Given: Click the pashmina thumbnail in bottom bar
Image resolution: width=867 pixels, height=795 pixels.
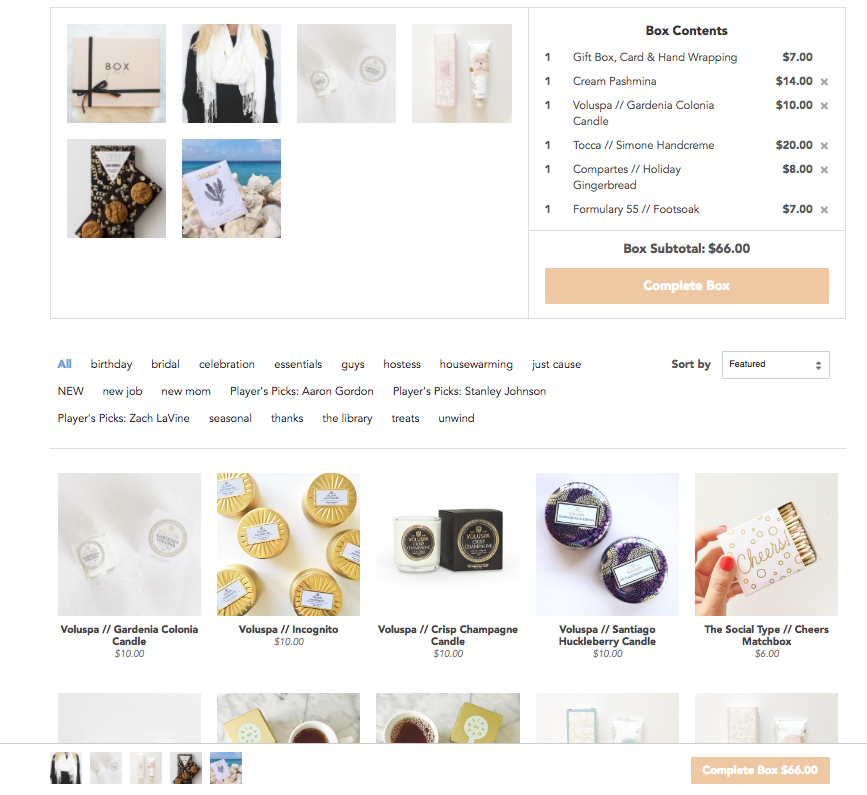Looking at the screenshot, I should click(66, 768).
